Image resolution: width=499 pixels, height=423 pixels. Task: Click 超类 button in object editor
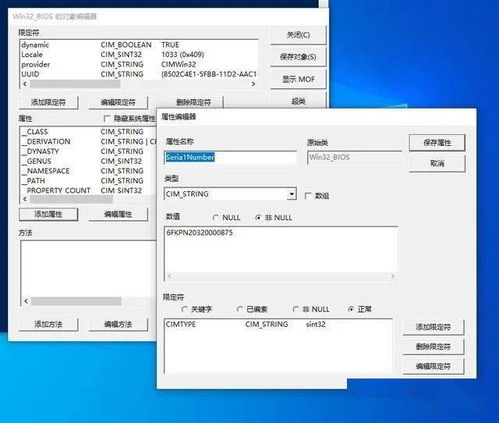(298, 101)
